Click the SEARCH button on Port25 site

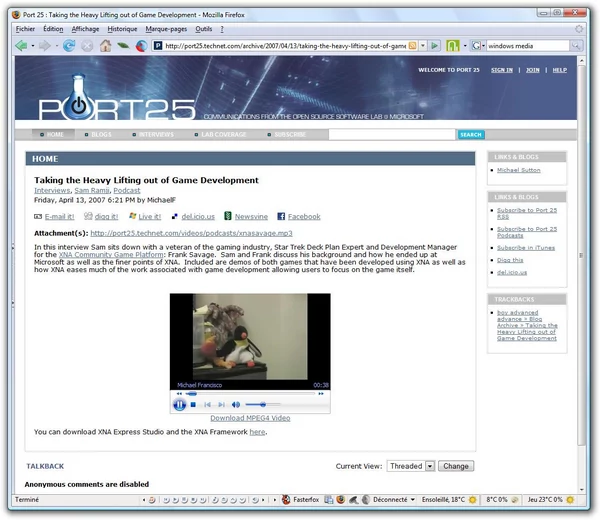(471, 135)
